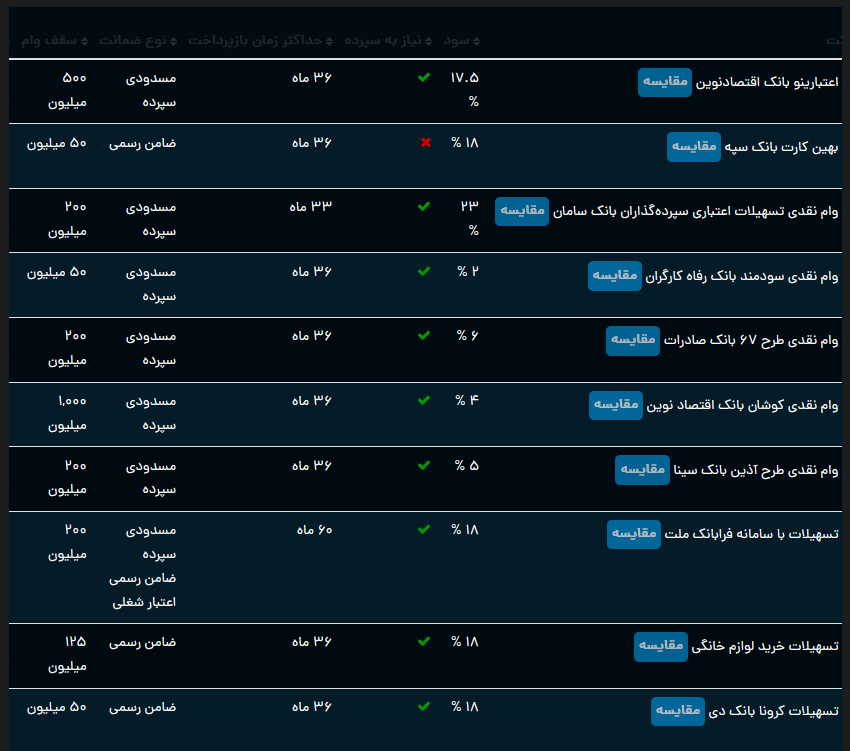Add سودمند بانک رفاه کارگران to comparison
This screenshot has width=850, height=751.
click(x=615, y=276)
